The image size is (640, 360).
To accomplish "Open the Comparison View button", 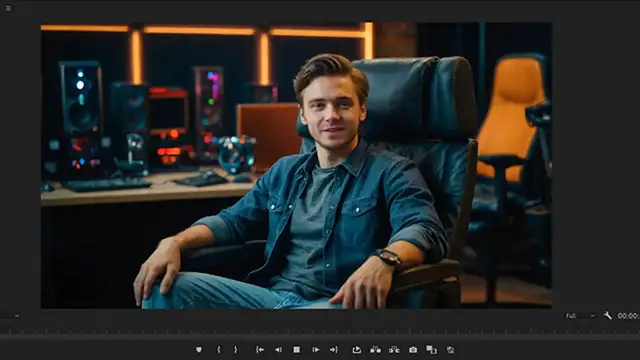I will 431,350.
